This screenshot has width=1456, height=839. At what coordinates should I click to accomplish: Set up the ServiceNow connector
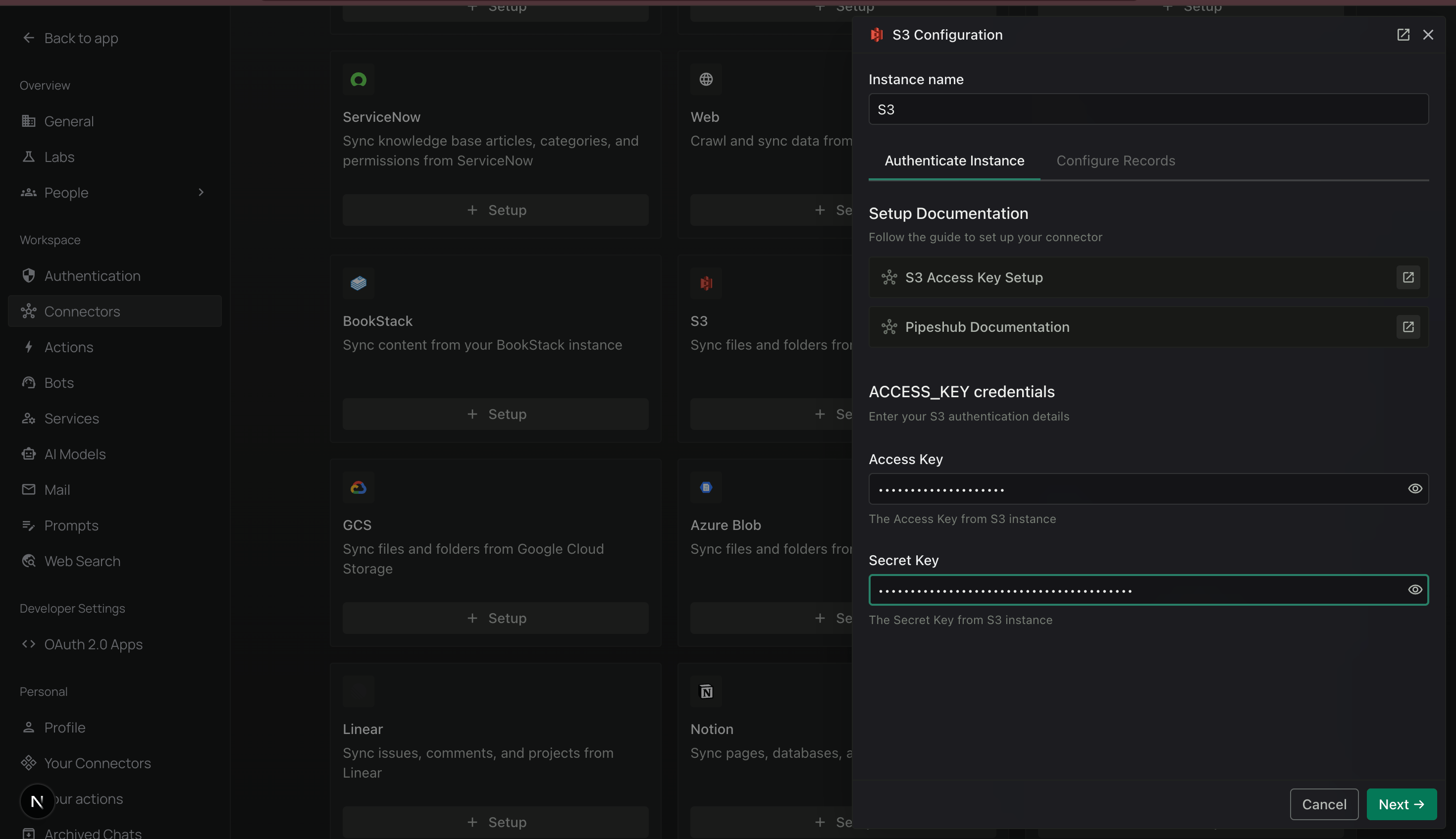click(496, 210)
